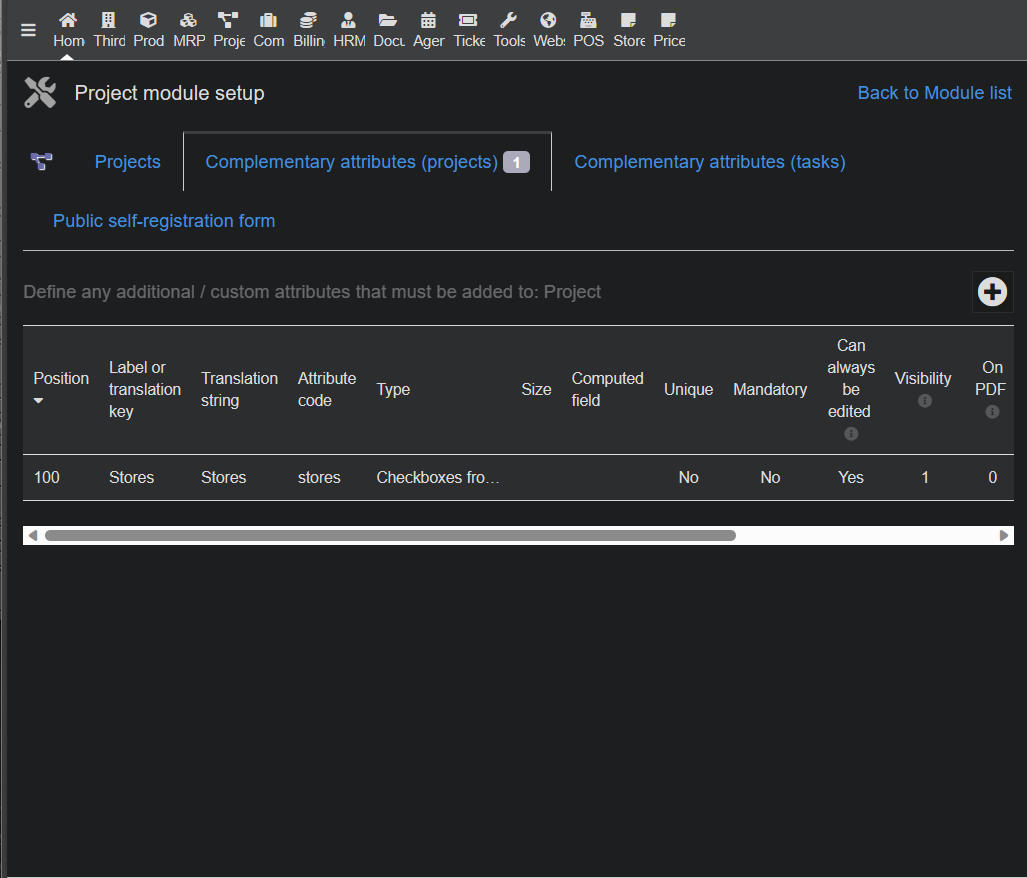The height and width of the screenshot is (878, 1027).
Task: Switch to the Projects tab
Action: point(127,162)
